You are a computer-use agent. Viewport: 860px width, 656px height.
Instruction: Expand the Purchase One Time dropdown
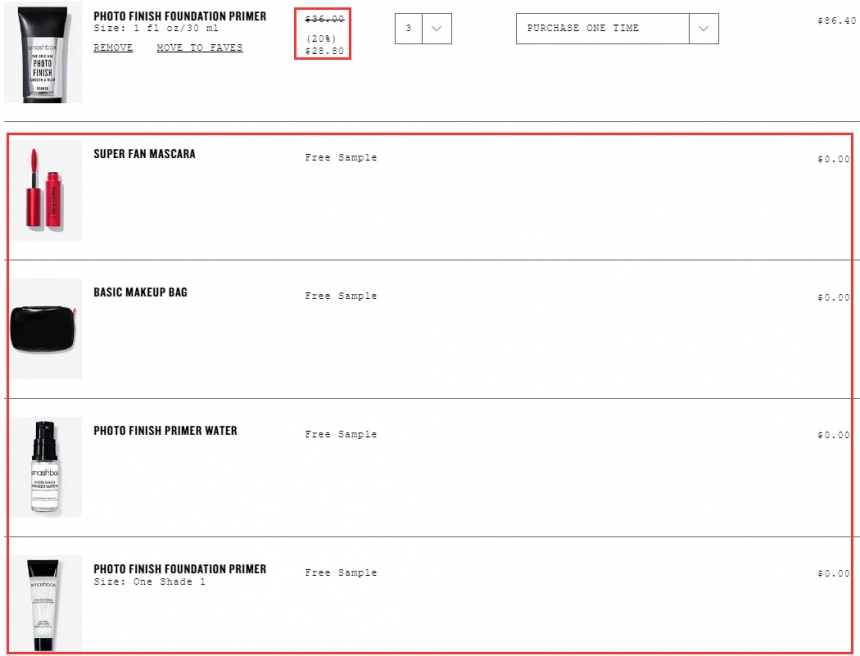tap(617, 29)
